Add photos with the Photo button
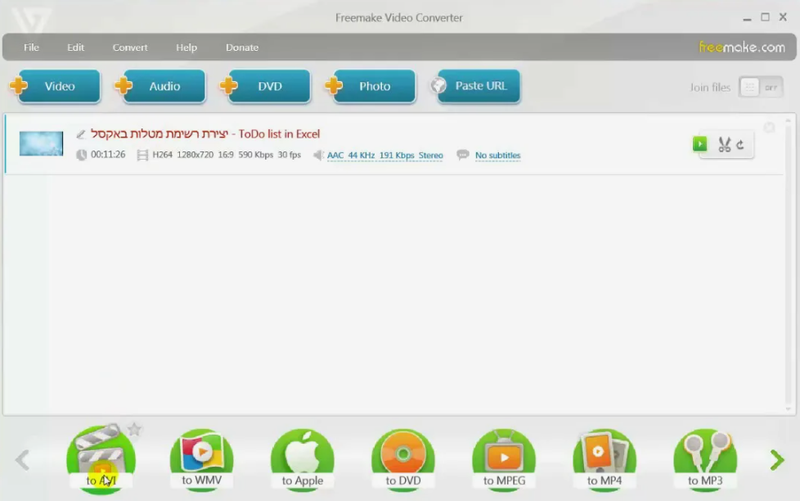Screen dimensions: 800x501 [370, 86]
